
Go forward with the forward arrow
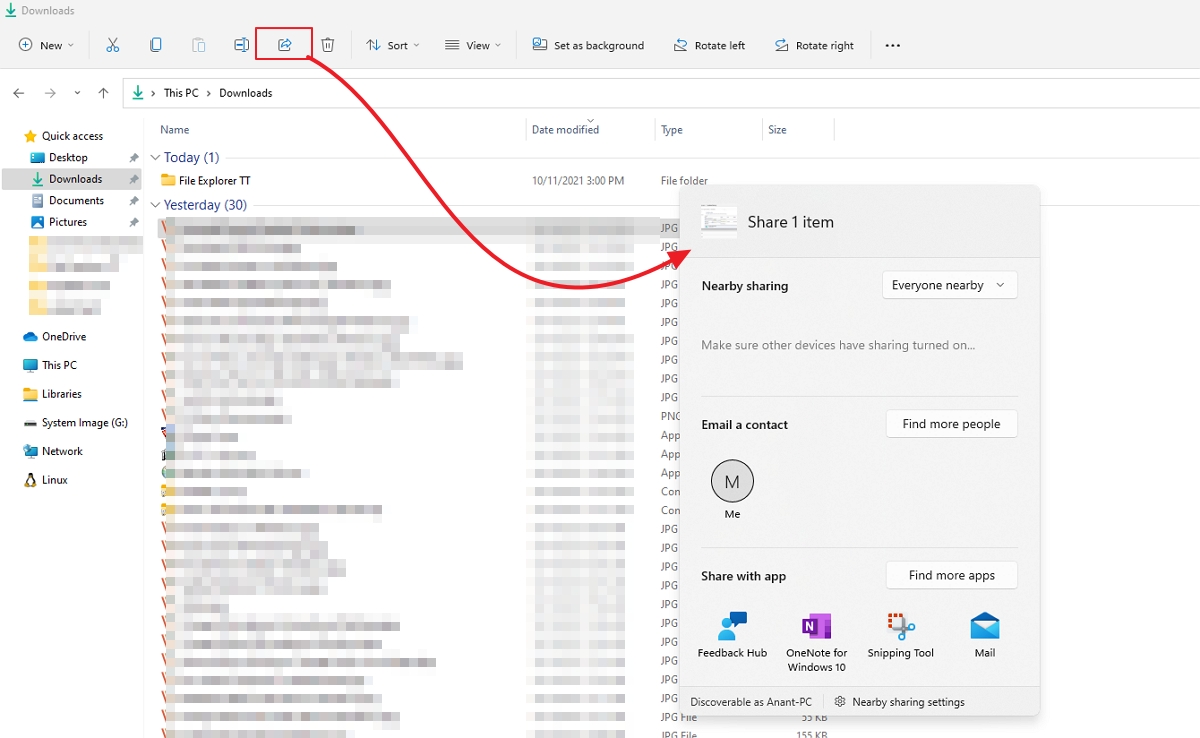pos(50,93)
